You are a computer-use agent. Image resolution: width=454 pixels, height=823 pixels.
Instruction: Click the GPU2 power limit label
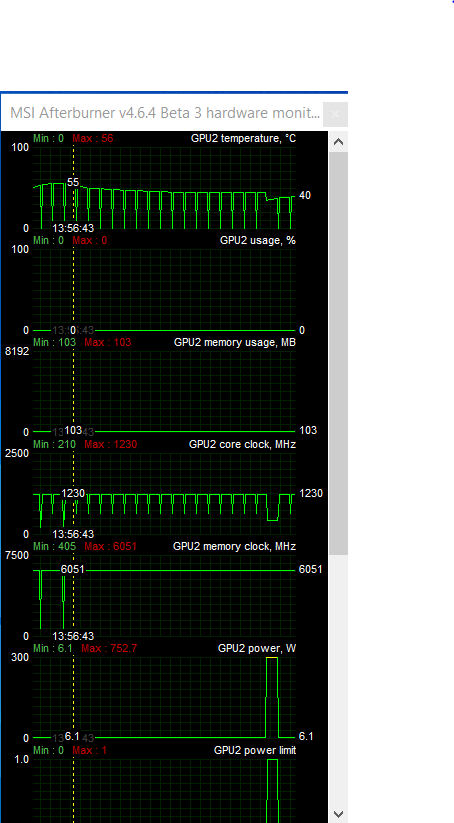coord(255,751)
